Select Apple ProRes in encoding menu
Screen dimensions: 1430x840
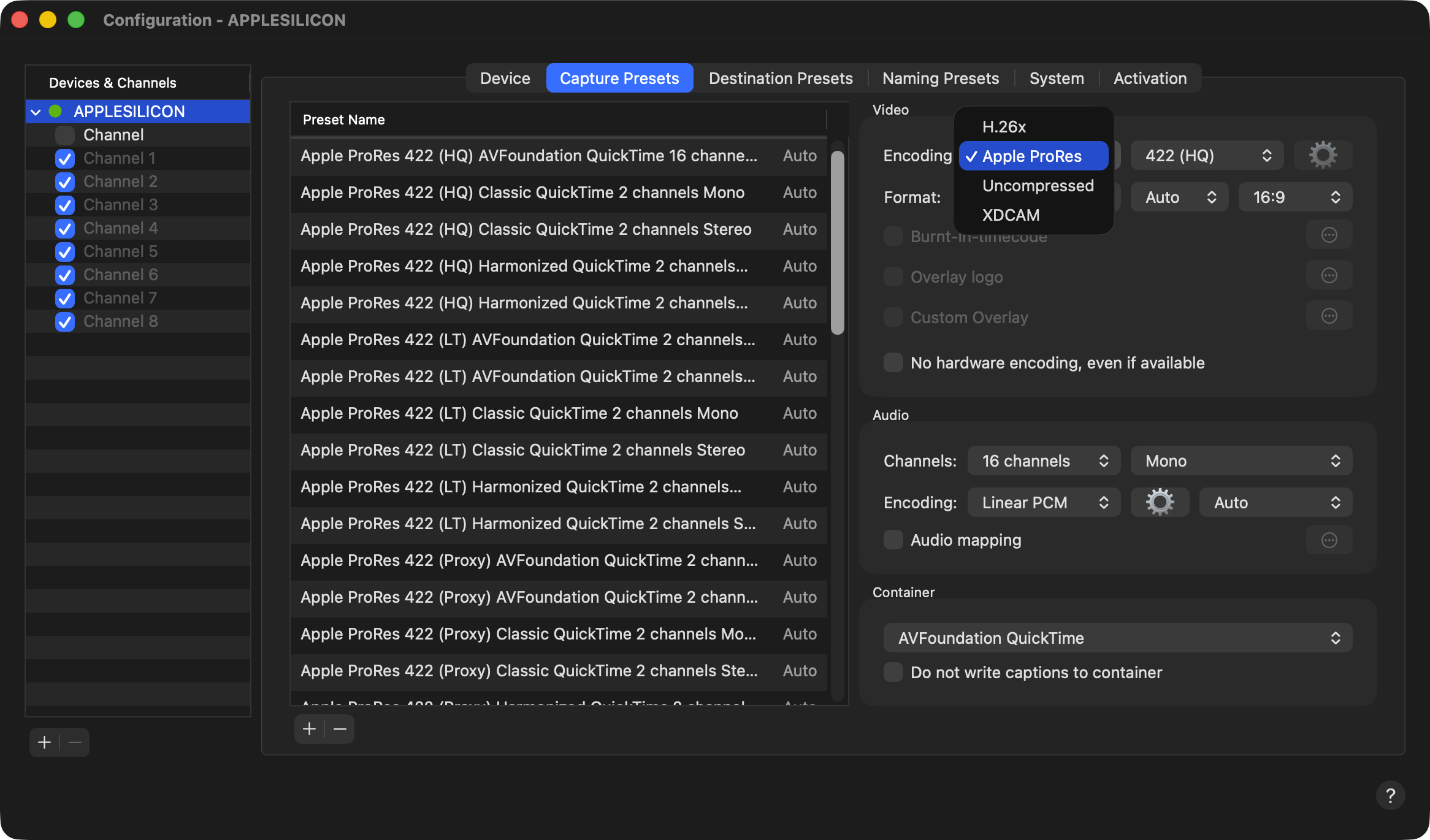(x=1034, y=156)
